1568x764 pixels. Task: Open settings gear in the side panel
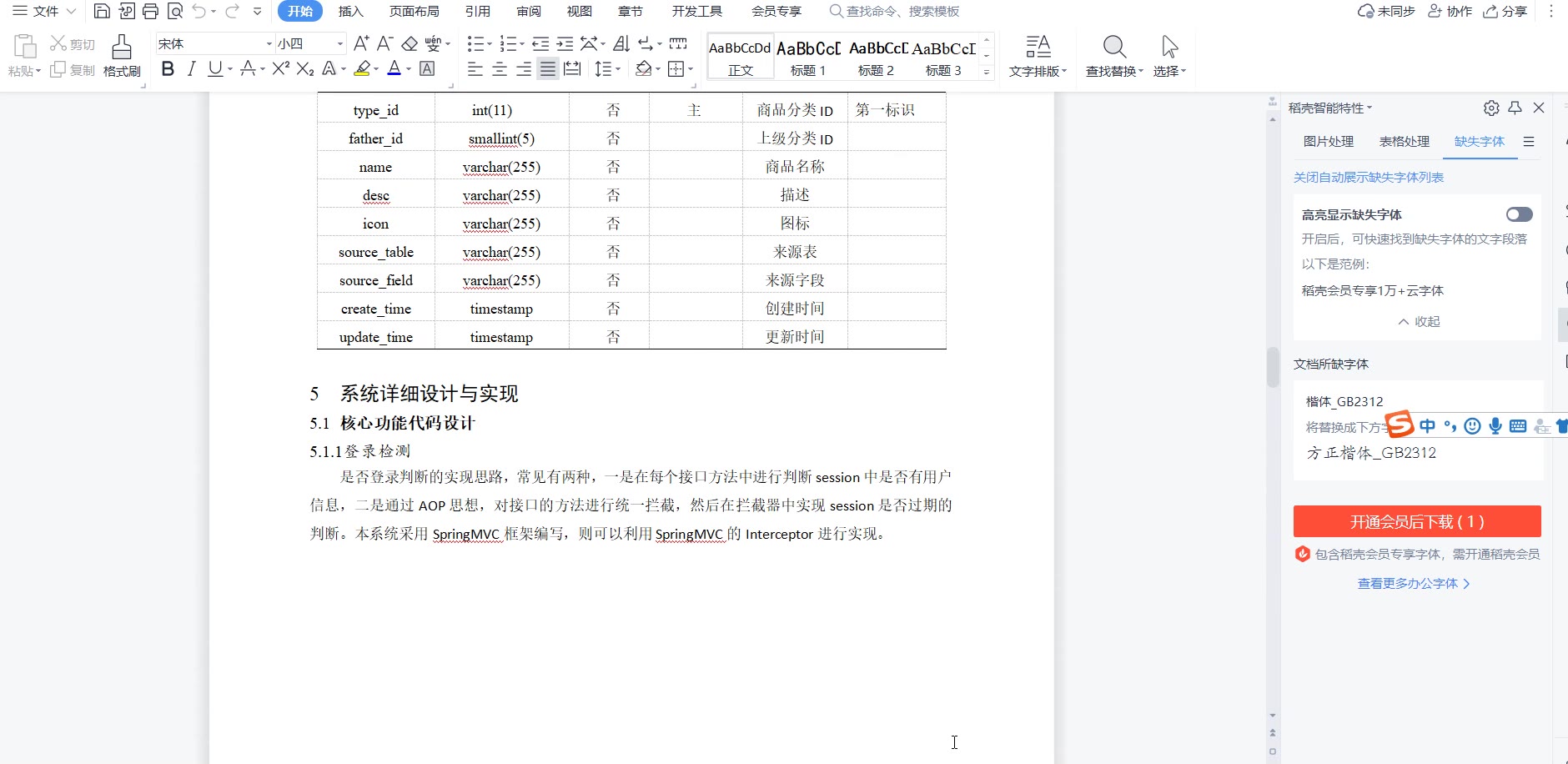(1491, 108)
